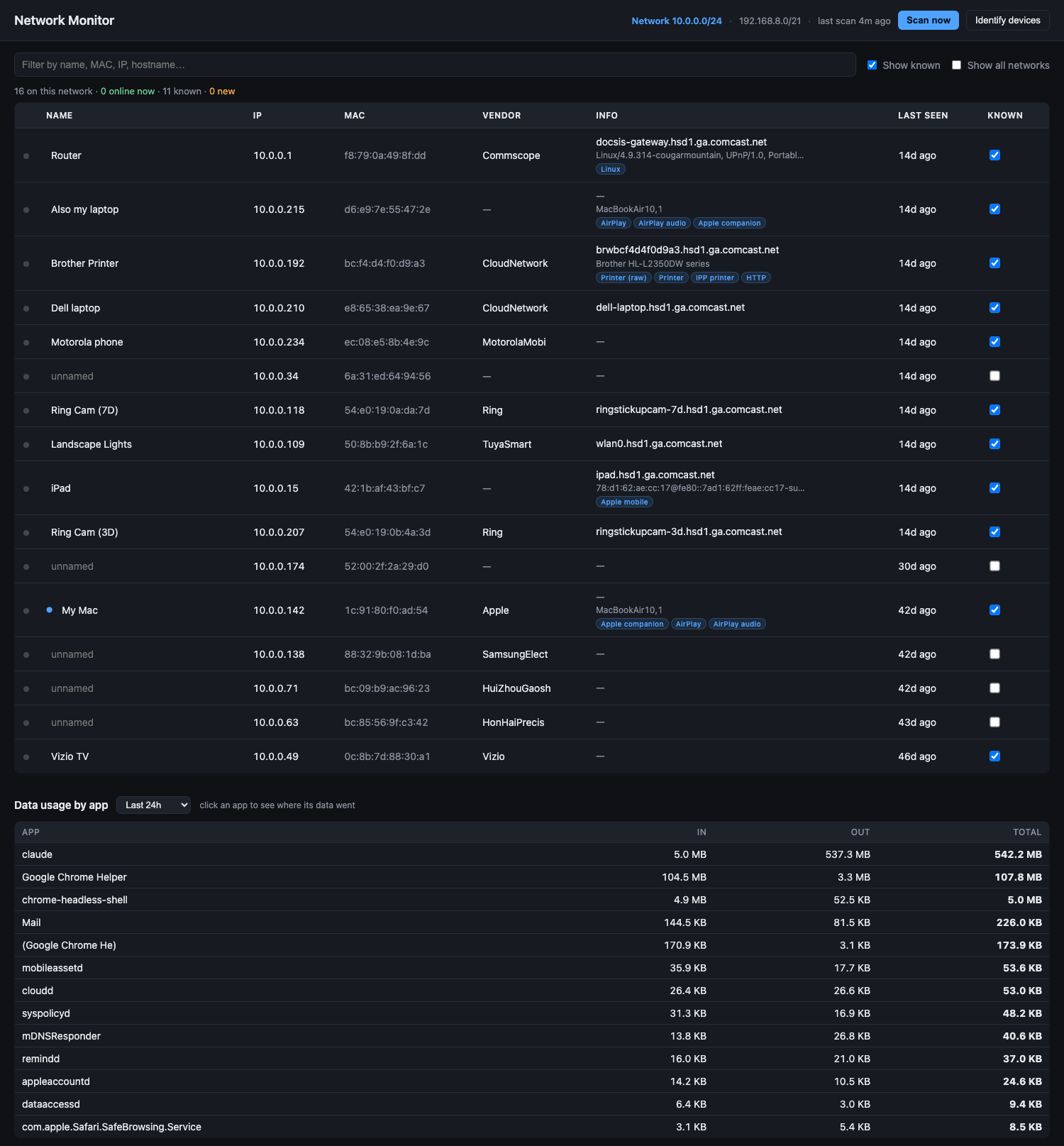Sort devices by NAME column header
Screen dimensions: 1064x1146
click(x=60, y=116)
